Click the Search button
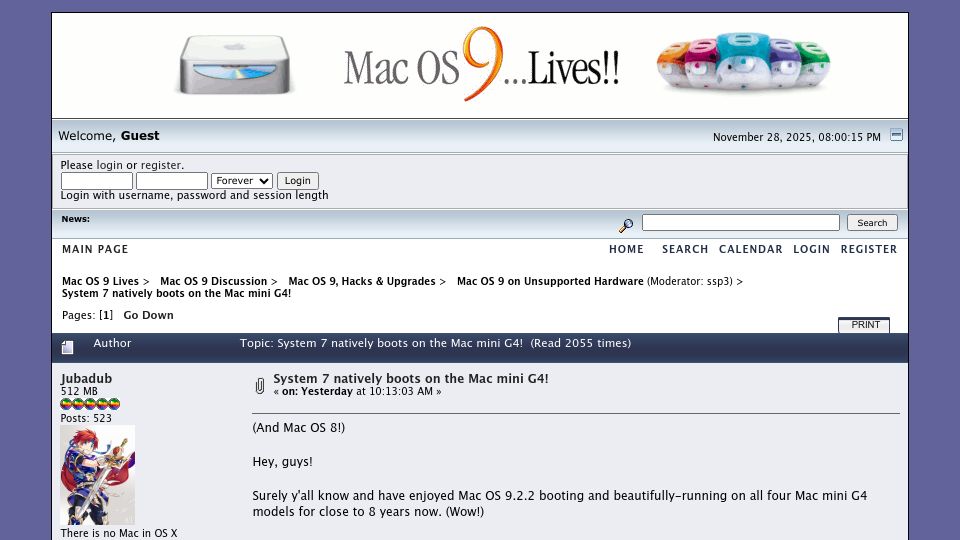 (872, 223)
